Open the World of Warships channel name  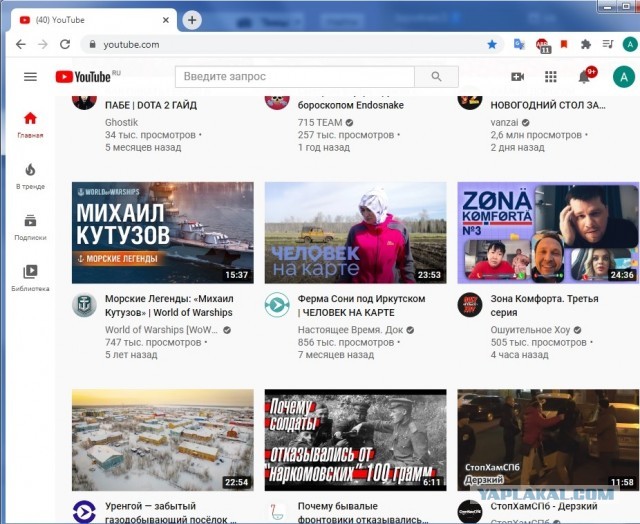pos(161,330)
